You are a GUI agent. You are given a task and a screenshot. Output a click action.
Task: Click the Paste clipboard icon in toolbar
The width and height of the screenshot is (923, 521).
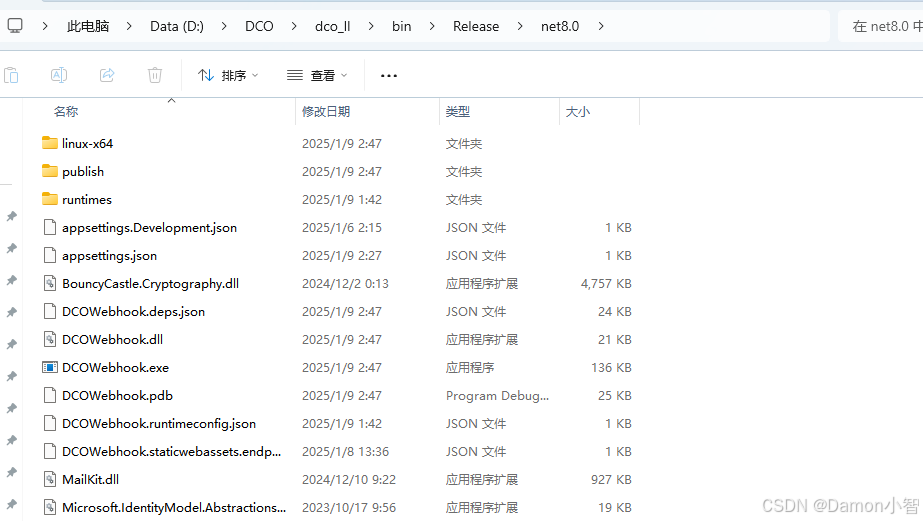click(x=11, y=75)
